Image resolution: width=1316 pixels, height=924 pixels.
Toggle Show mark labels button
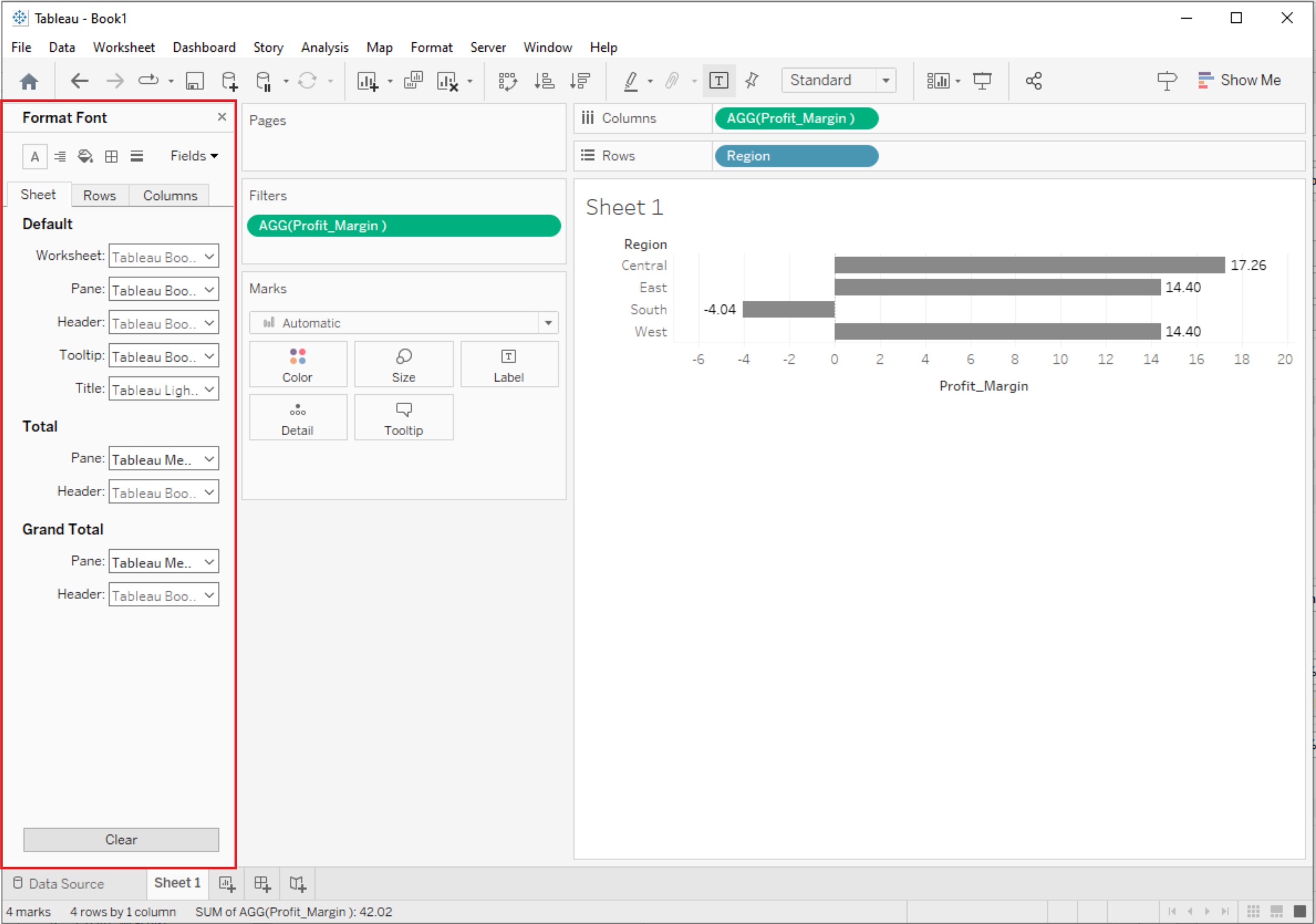719,81
